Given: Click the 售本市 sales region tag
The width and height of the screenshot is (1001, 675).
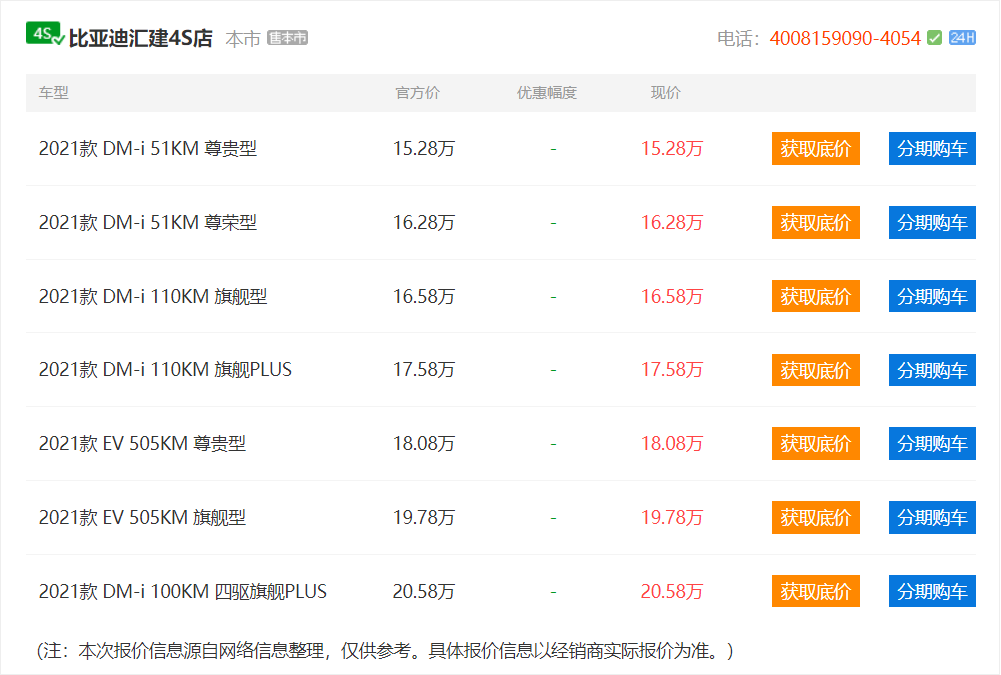Looking at the screenshot, I should (x=287, y=38).
